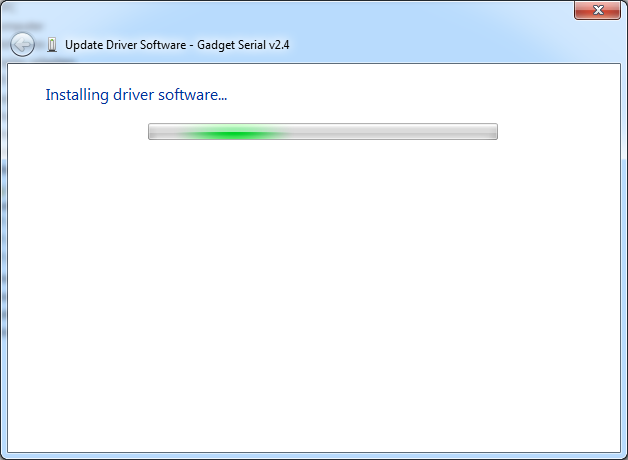Click the device icon beside the title
628x460 pixels.
click(x=52, y=45)
